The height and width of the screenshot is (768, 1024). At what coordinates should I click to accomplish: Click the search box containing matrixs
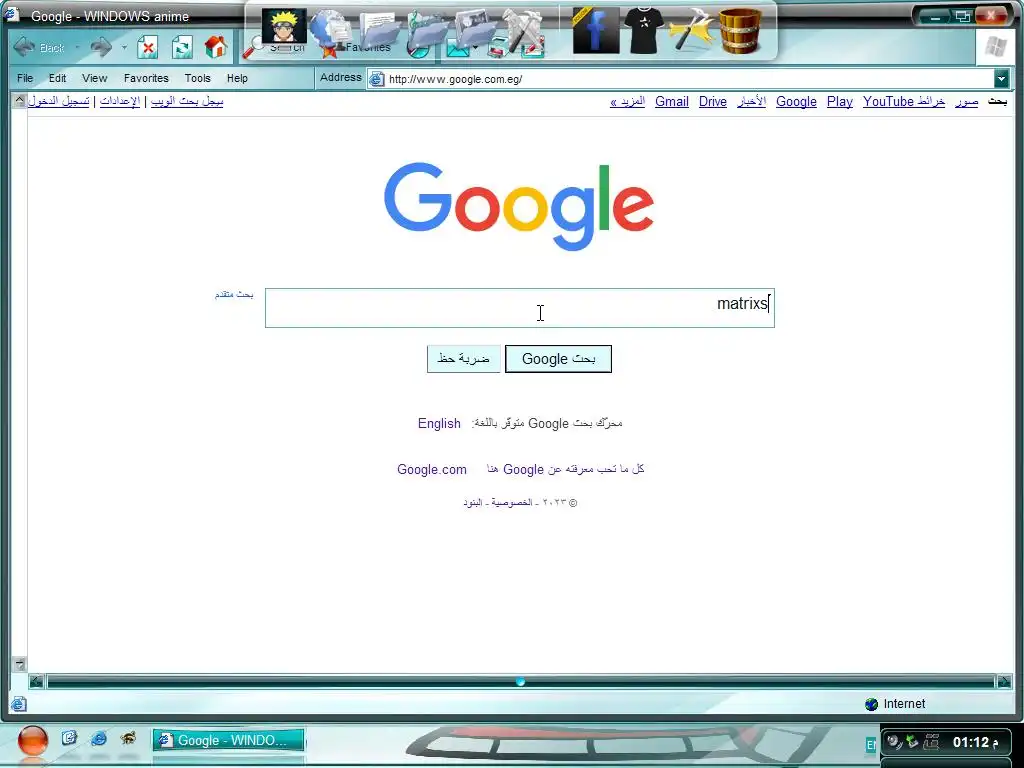[520, 308]
